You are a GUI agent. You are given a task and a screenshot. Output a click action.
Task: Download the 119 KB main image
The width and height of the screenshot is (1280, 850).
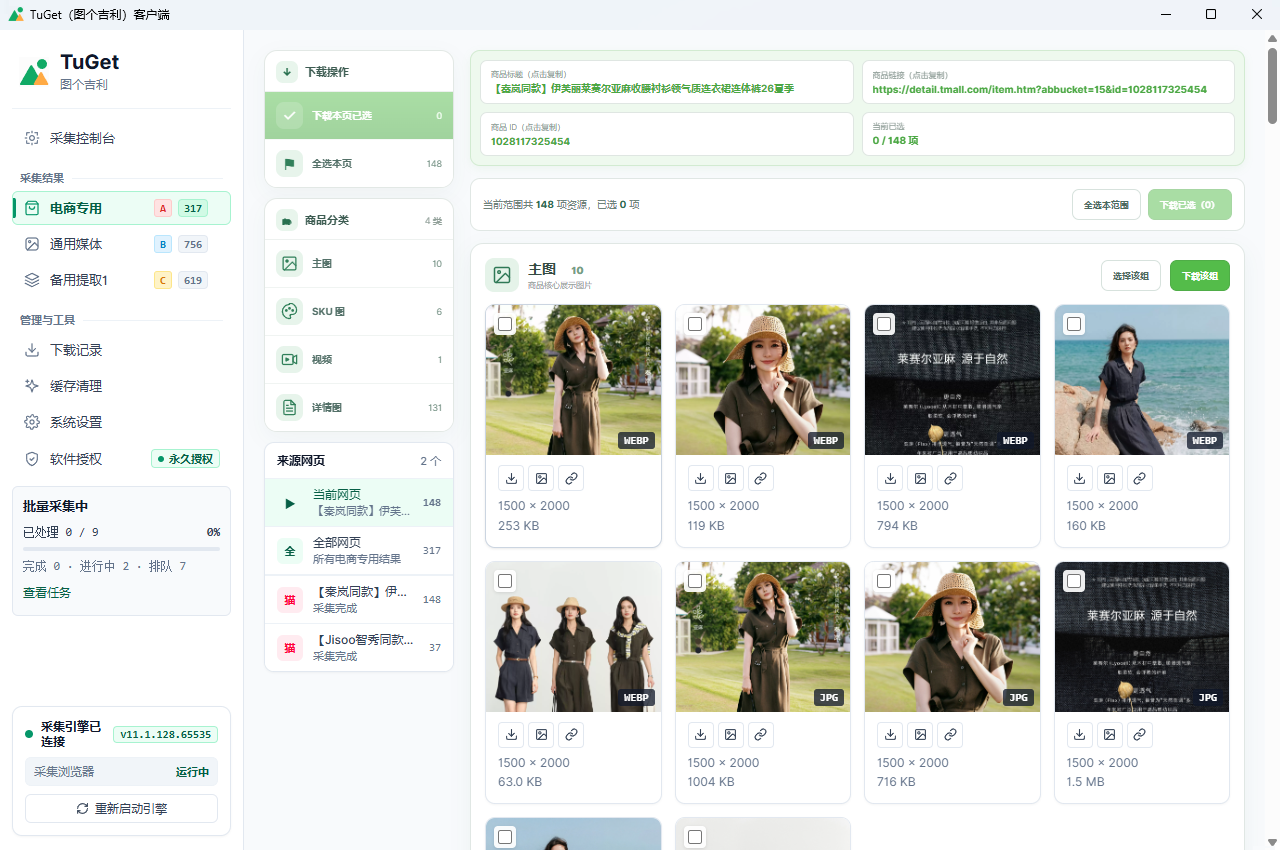point(701,478)
